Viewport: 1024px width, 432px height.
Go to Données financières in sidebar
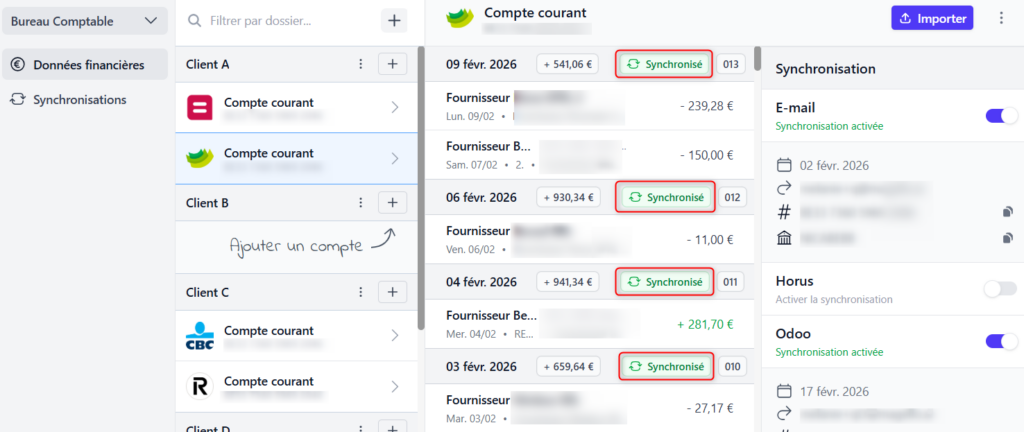(x=88, y=65)
